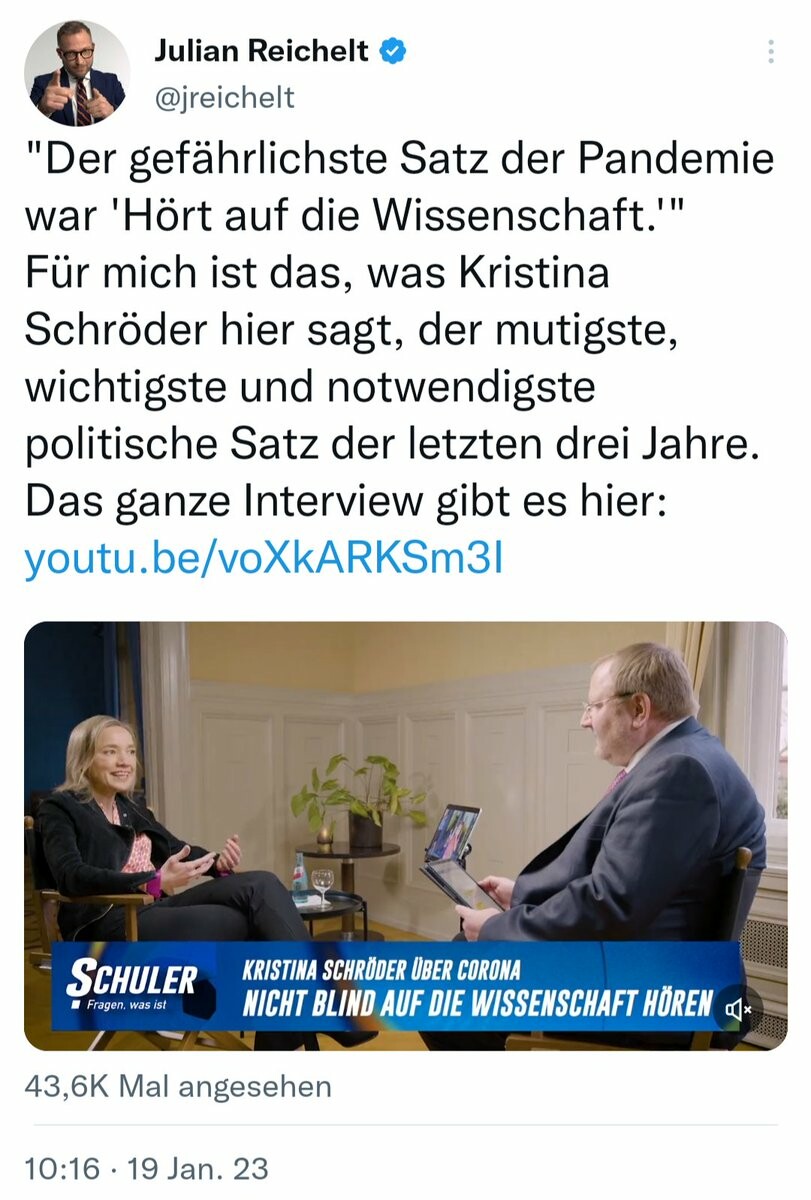
Task: Unmute the video with the speaker icon
Action: [741, 1007]
